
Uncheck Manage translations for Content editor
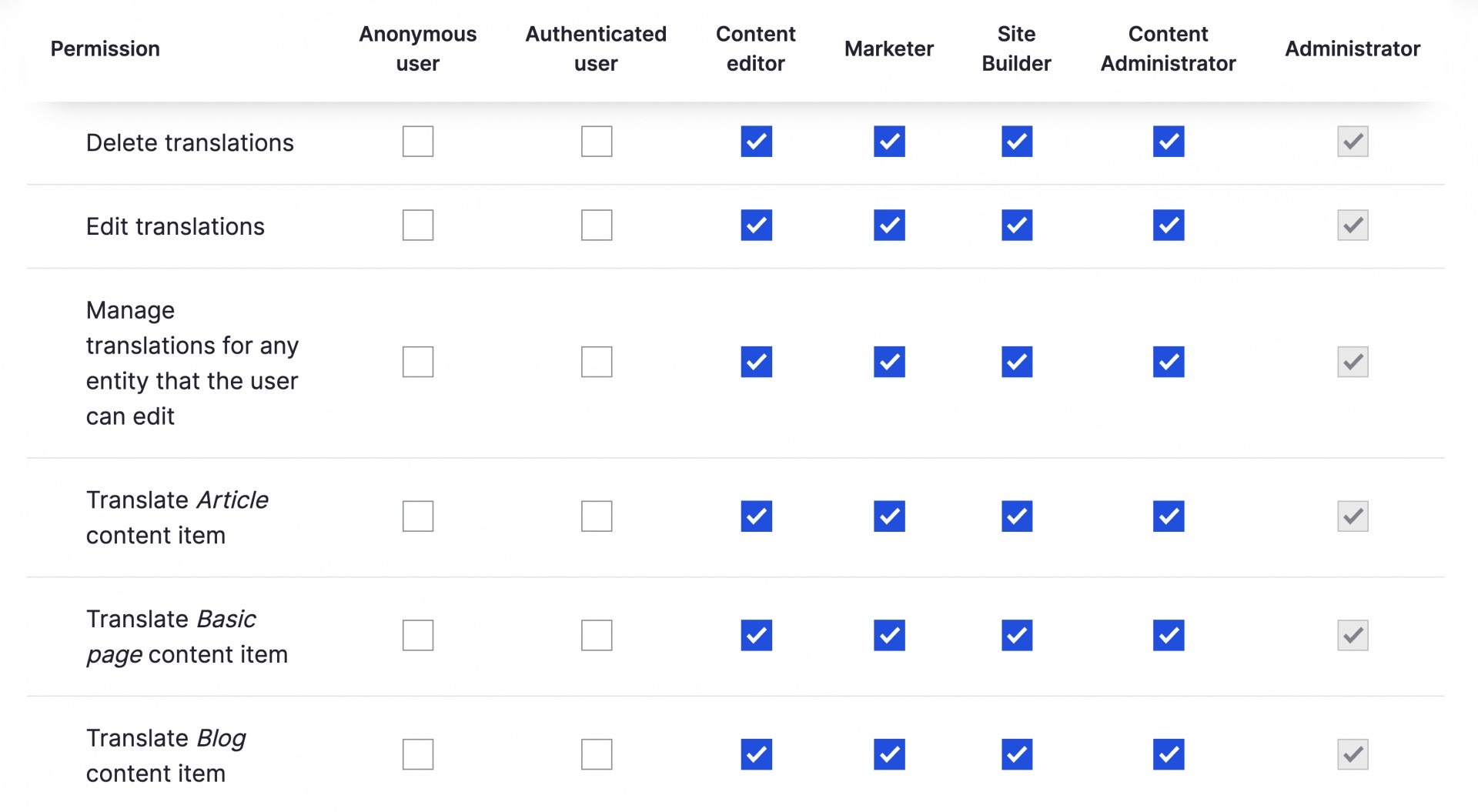[756, 362]
